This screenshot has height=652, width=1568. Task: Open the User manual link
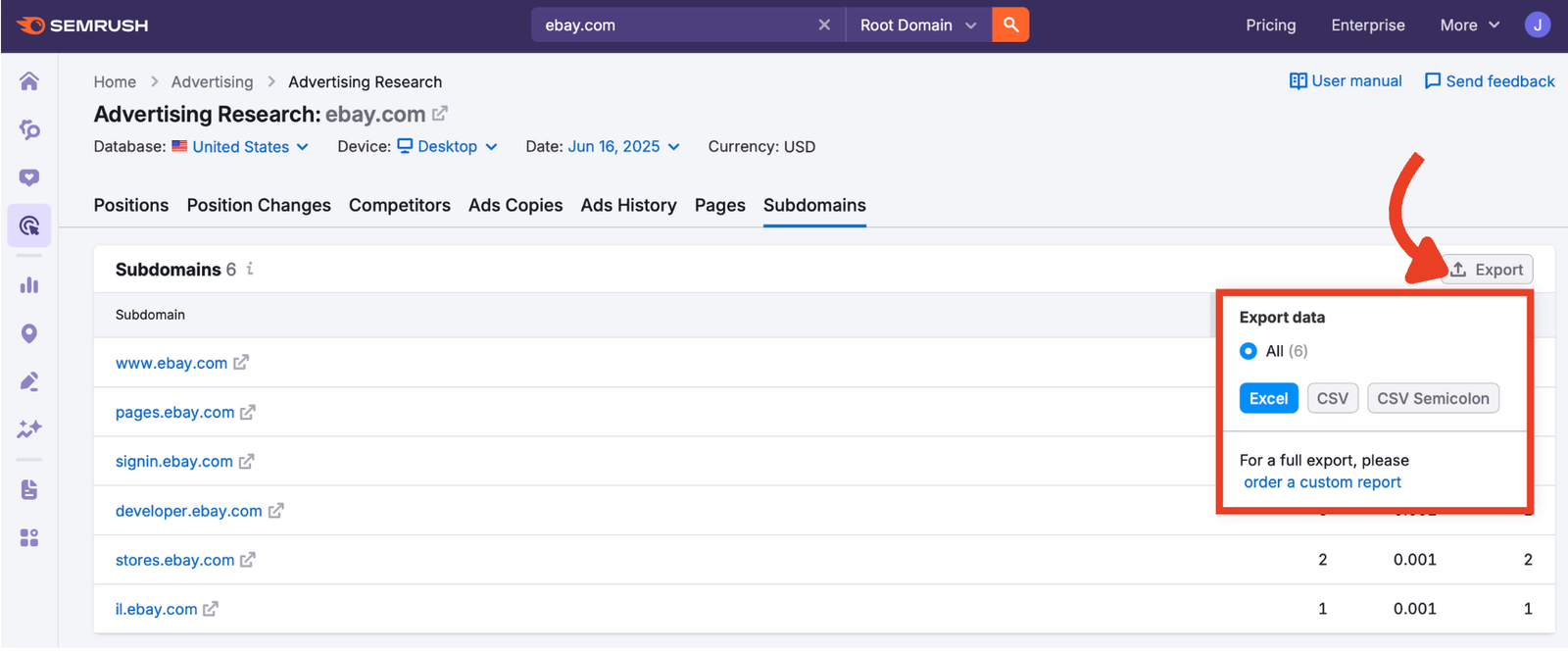[x=1346, y=81]
